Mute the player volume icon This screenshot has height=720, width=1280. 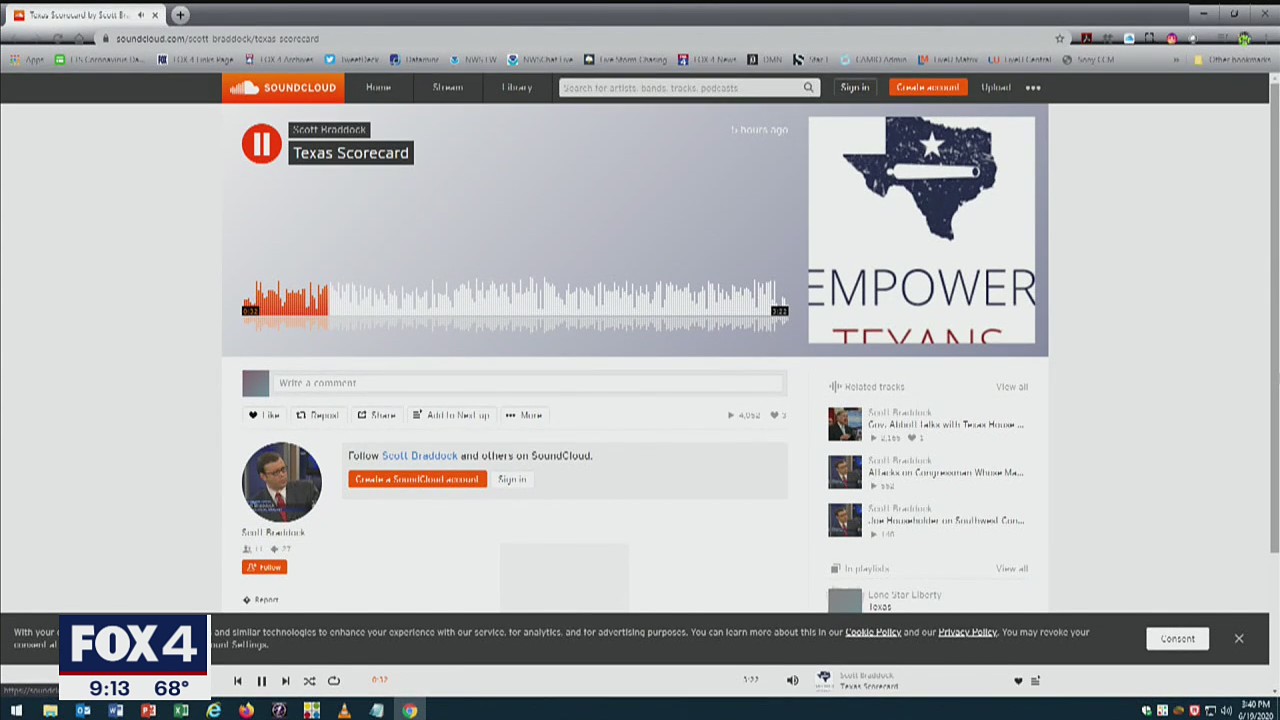[x=792, y=681]
